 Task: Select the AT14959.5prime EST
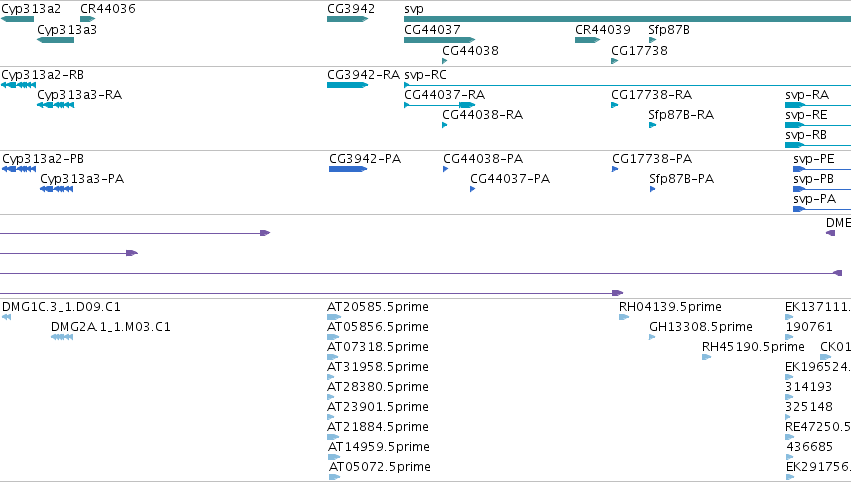click(x=334, y=457)
